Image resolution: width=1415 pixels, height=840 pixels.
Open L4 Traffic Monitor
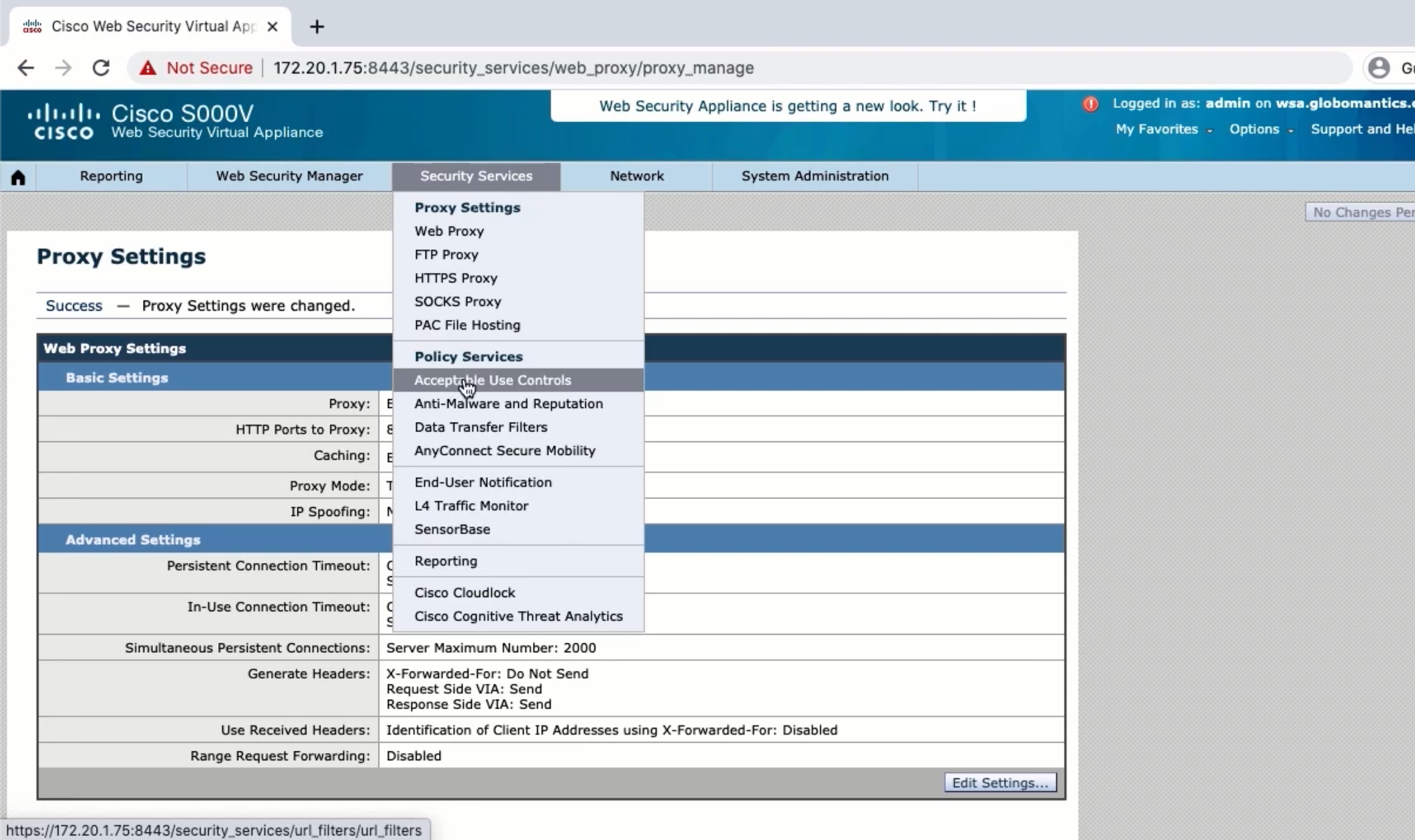click(x=518, y=505)
